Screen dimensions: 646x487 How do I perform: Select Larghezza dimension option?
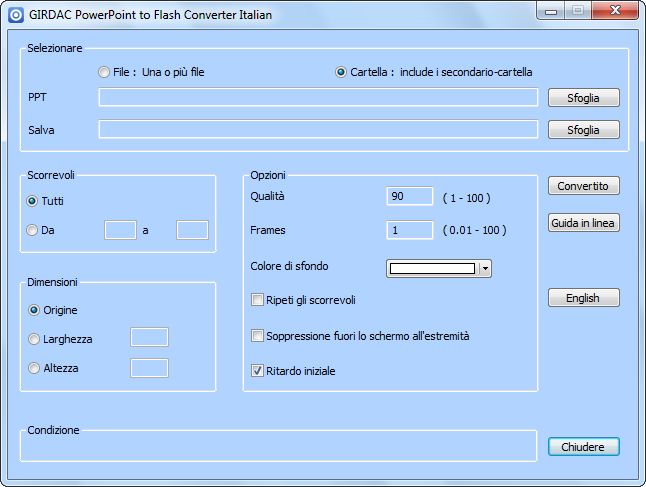(34, 339)
